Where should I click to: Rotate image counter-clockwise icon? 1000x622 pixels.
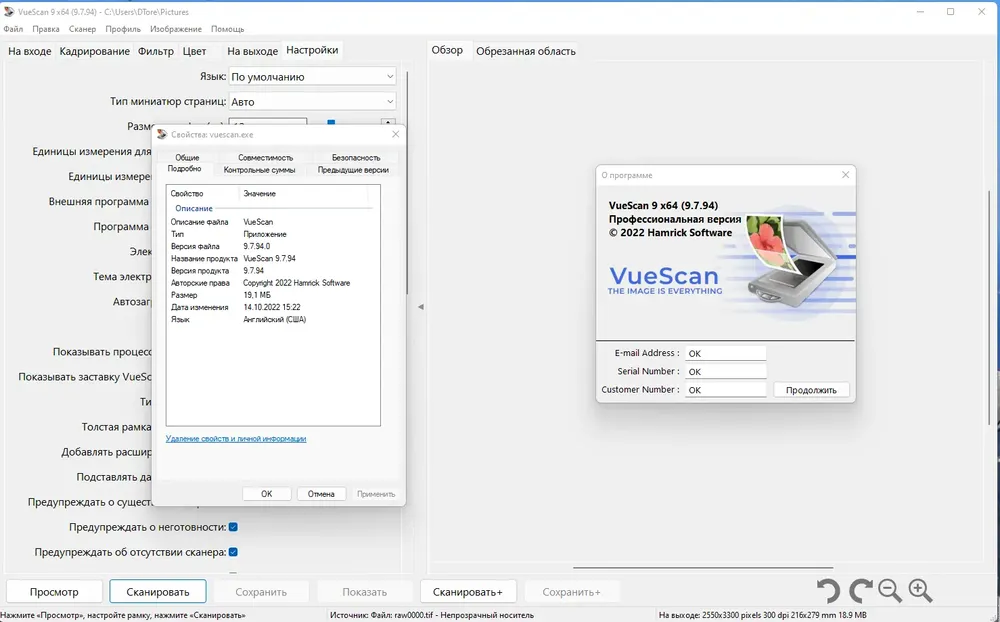(828, 591)
